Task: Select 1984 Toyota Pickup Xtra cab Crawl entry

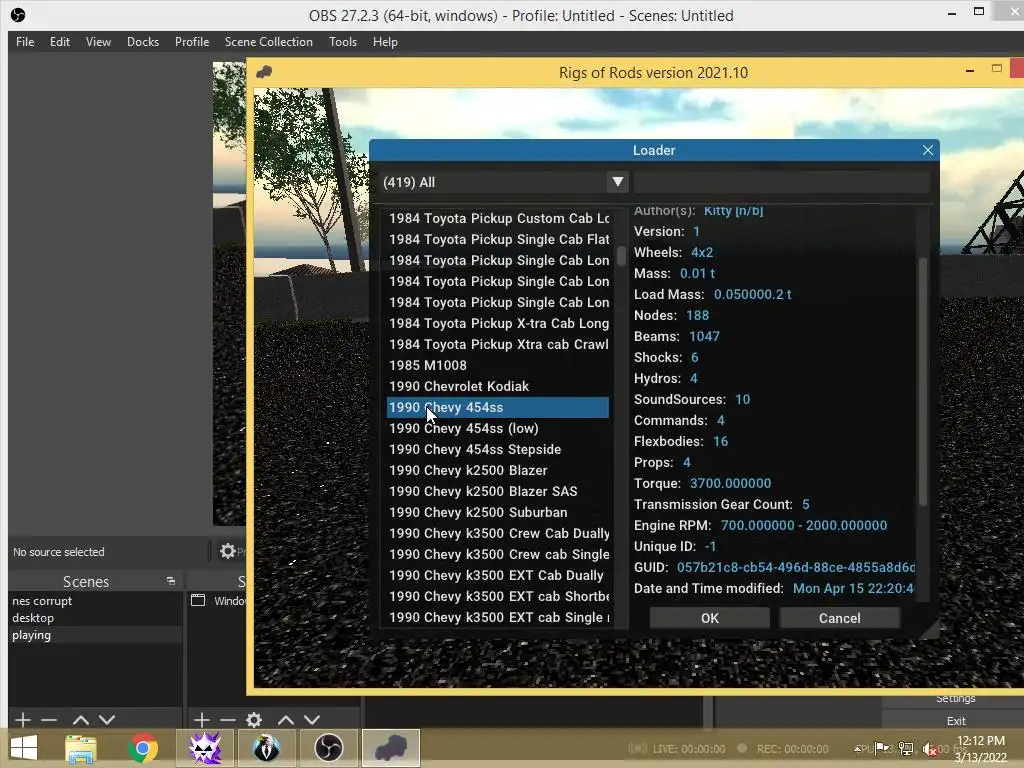Action: [498, 344]
